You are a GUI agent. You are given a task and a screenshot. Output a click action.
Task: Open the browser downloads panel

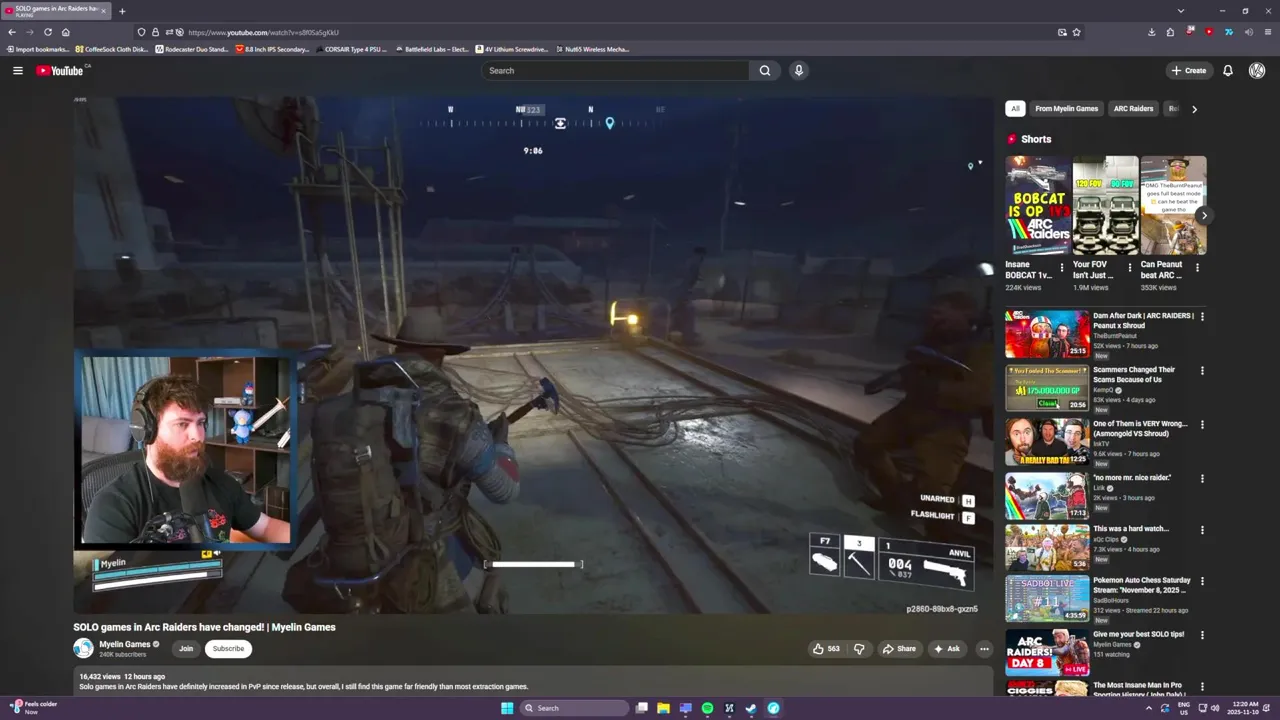tap(1151, 32)
